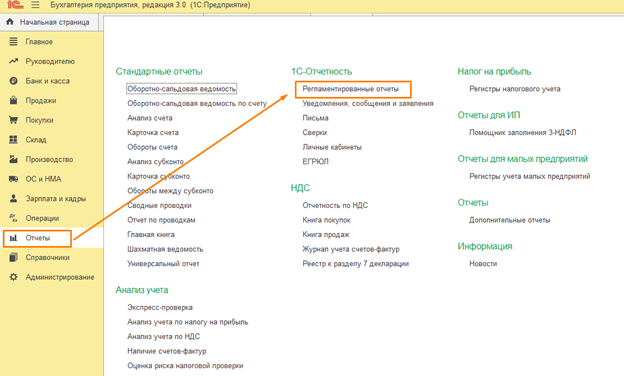Open the Новости link
624x376 pixels.
click(483, 263)
